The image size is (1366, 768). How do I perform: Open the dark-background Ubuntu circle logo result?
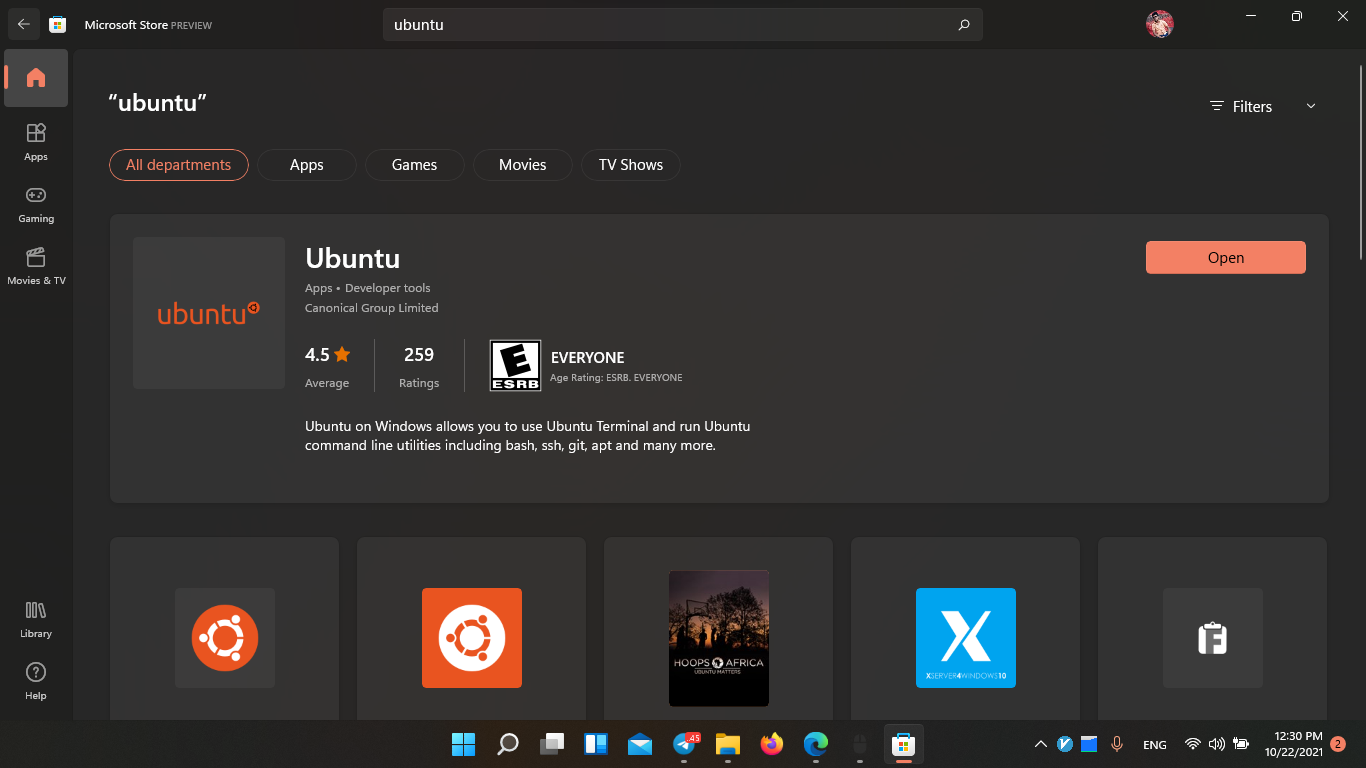pyautogui.click(x=225, y=638)
